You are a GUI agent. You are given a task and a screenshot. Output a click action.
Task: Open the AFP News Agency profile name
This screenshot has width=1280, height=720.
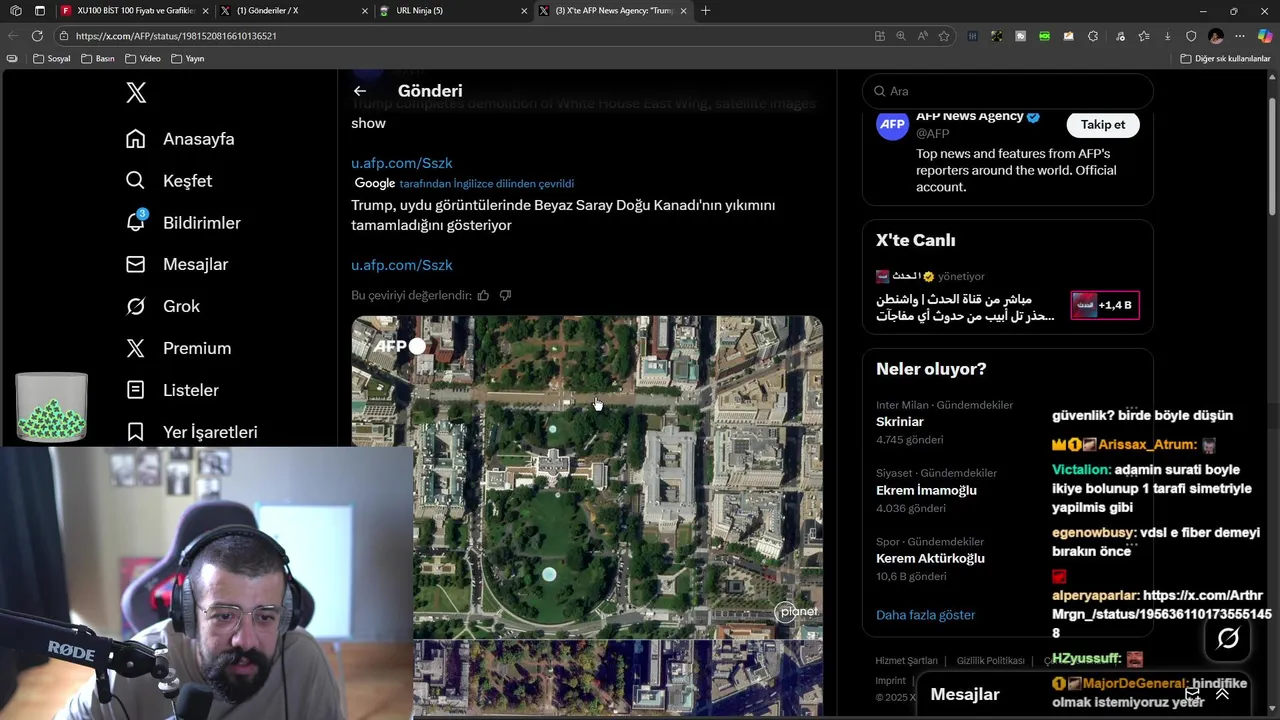[969, 117]
